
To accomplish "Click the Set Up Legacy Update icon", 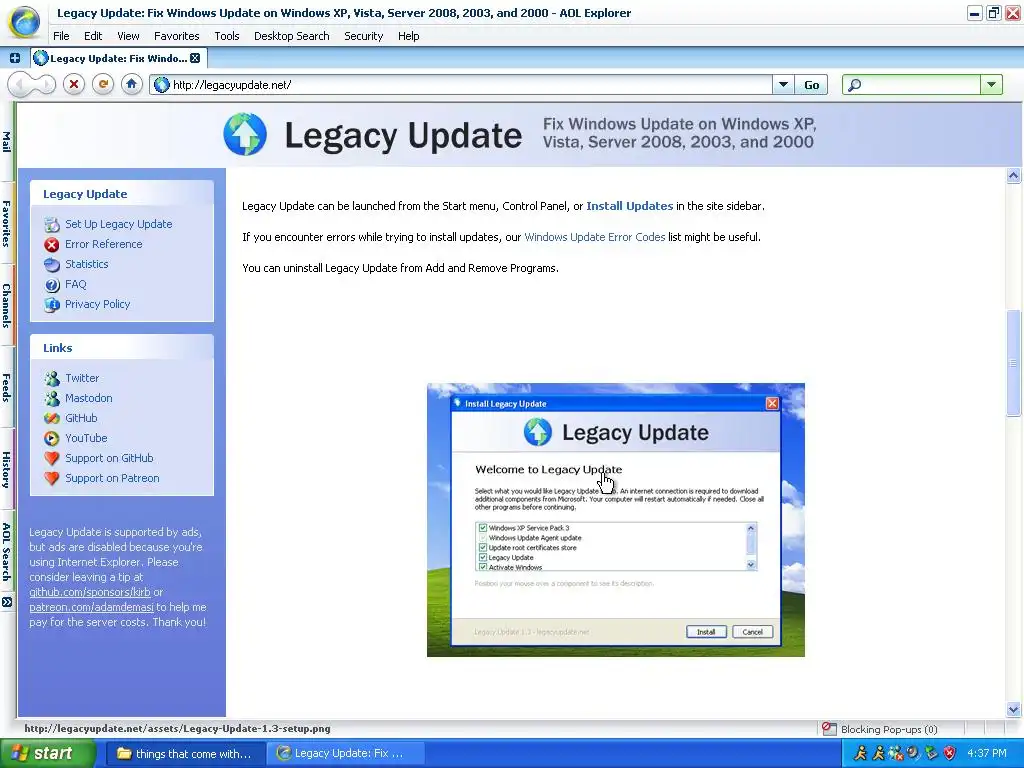I will pos(52,225).
